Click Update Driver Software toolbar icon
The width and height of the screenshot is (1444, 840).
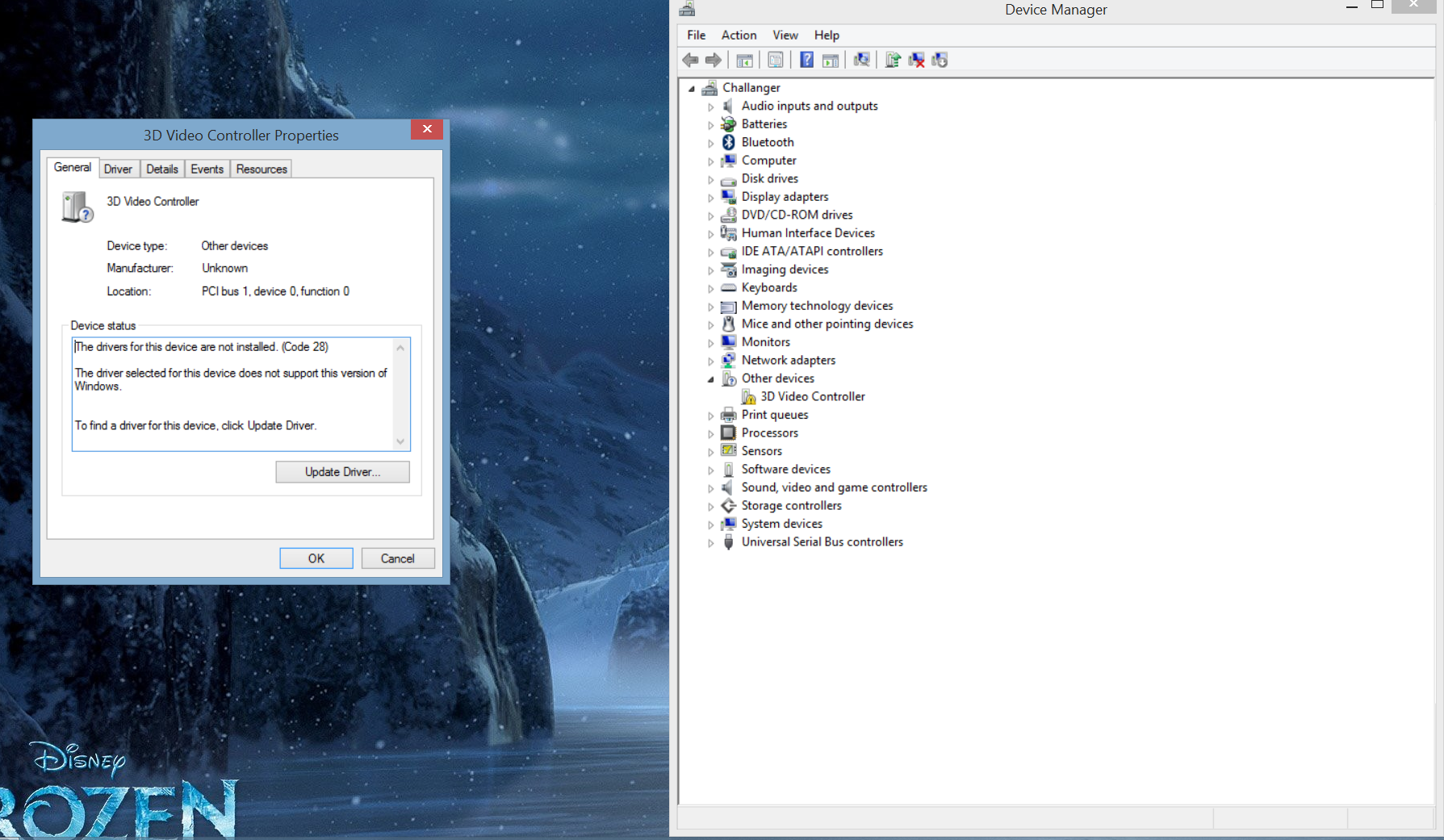893,60
